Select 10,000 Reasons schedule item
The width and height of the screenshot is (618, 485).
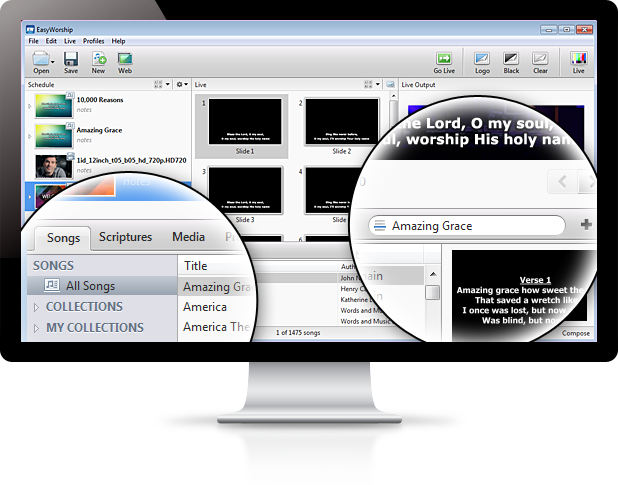[108, 105]
